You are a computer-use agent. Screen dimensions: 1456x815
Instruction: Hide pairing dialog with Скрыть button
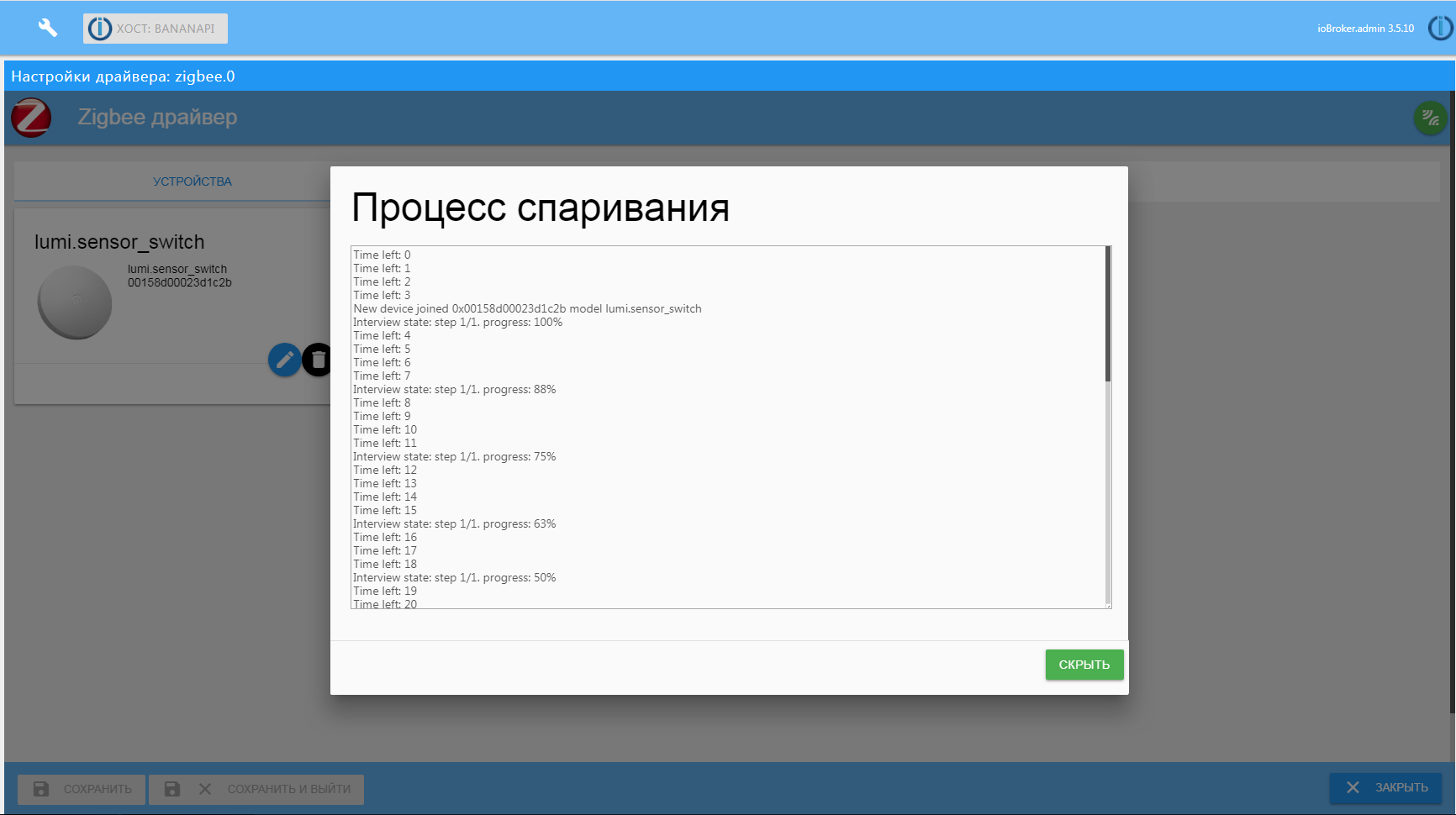point(1084,665)
